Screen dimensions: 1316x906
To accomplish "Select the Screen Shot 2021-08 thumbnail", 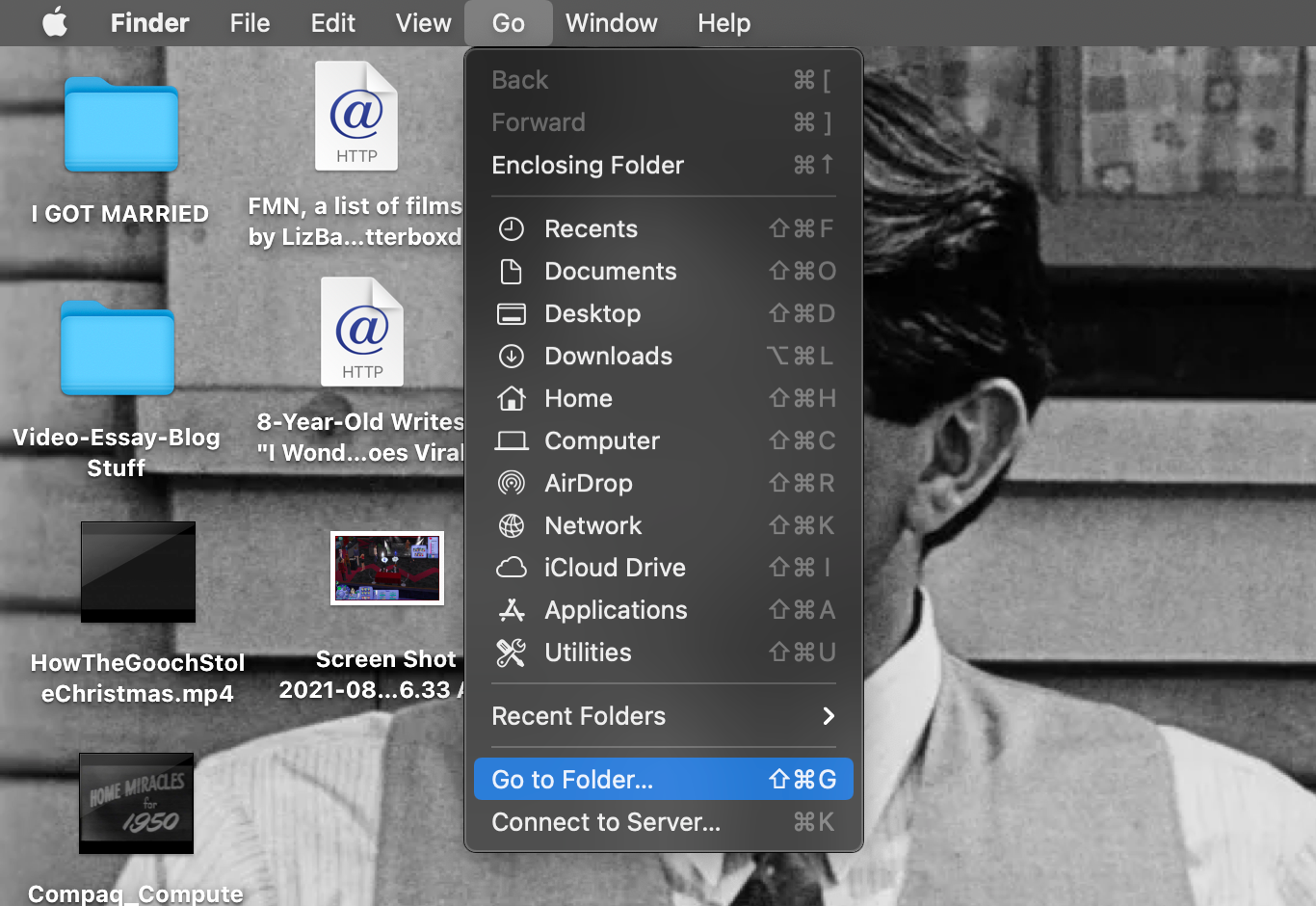I will coord(387,568).
